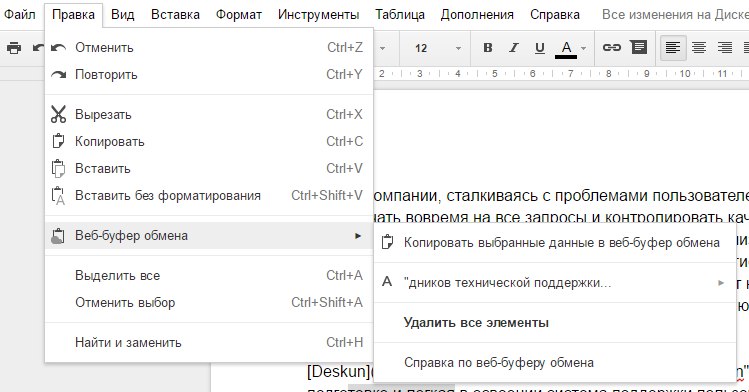Select left text alignment icon
The height and width of the screenshot is (392, 749).
pyautogui.click(x=673, y=48)
